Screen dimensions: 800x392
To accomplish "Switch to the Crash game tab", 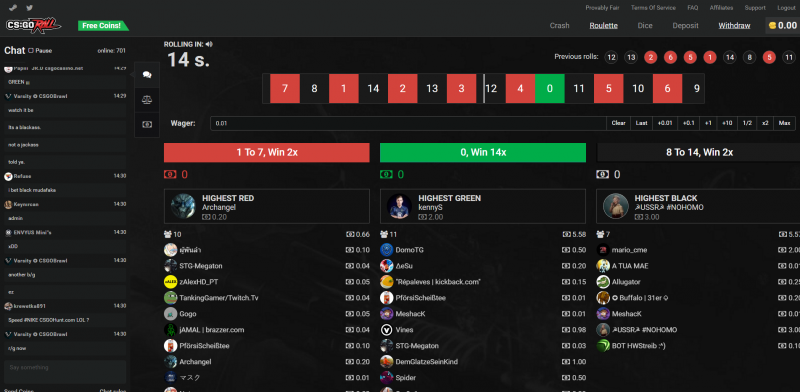I will coord(559,26).
